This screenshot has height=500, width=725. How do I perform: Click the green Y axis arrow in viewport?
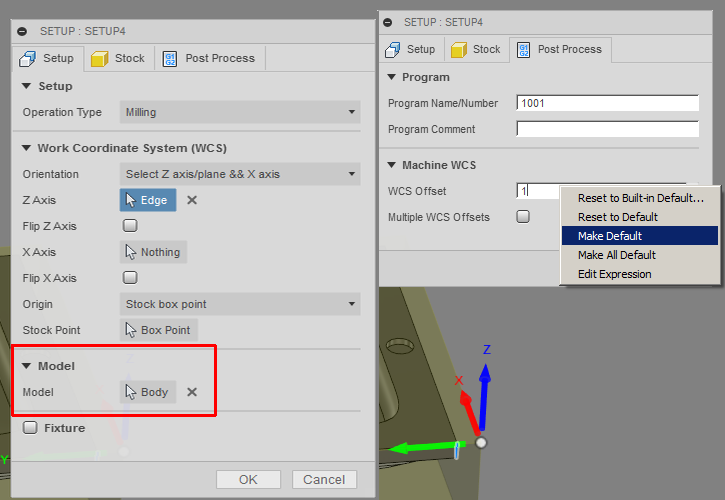[426, 447]
